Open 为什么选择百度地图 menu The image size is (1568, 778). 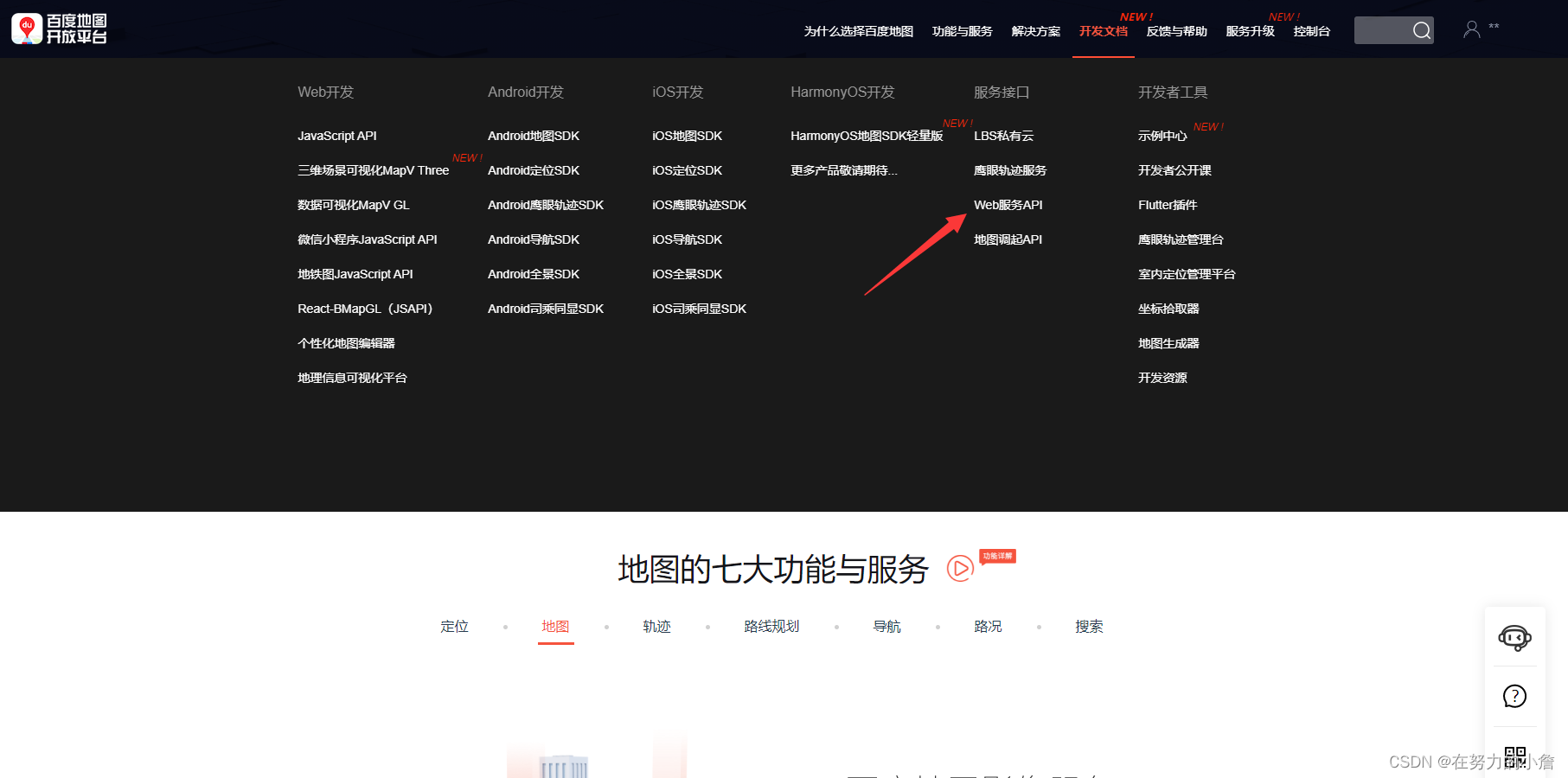[858, 31]
